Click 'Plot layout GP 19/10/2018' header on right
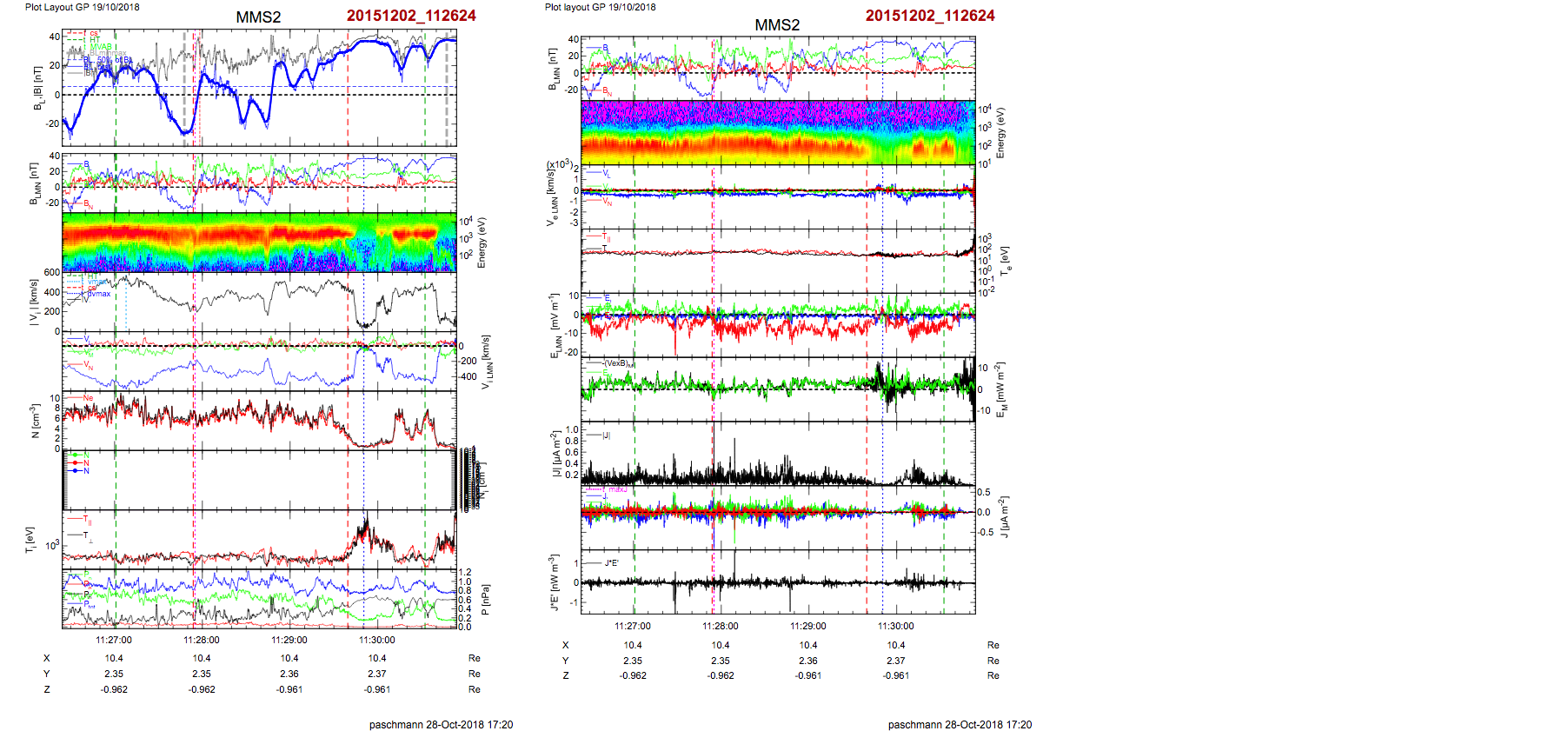The image size is (1568, 731). coord(601,7)
